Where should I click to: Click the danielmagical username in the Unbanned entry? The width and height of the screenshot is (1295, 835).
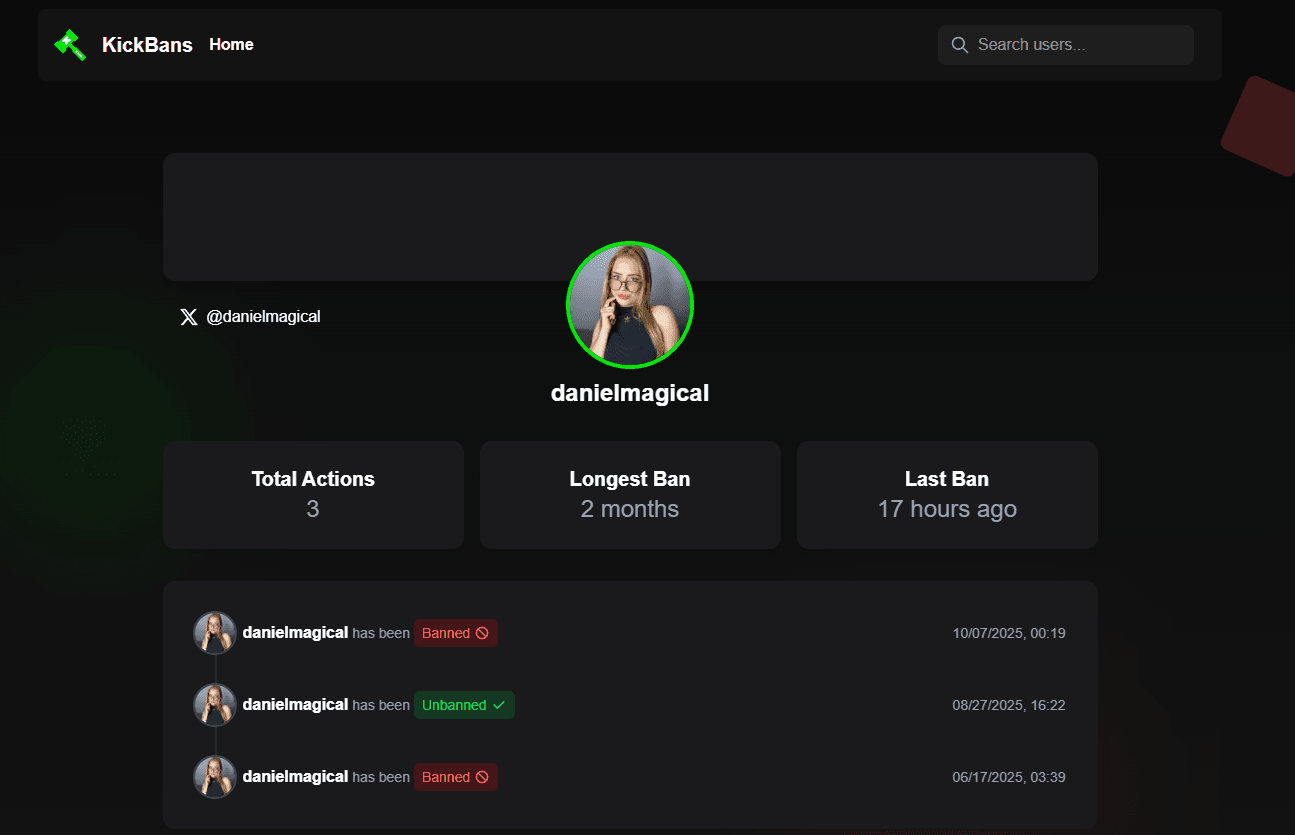coord(295,705)
